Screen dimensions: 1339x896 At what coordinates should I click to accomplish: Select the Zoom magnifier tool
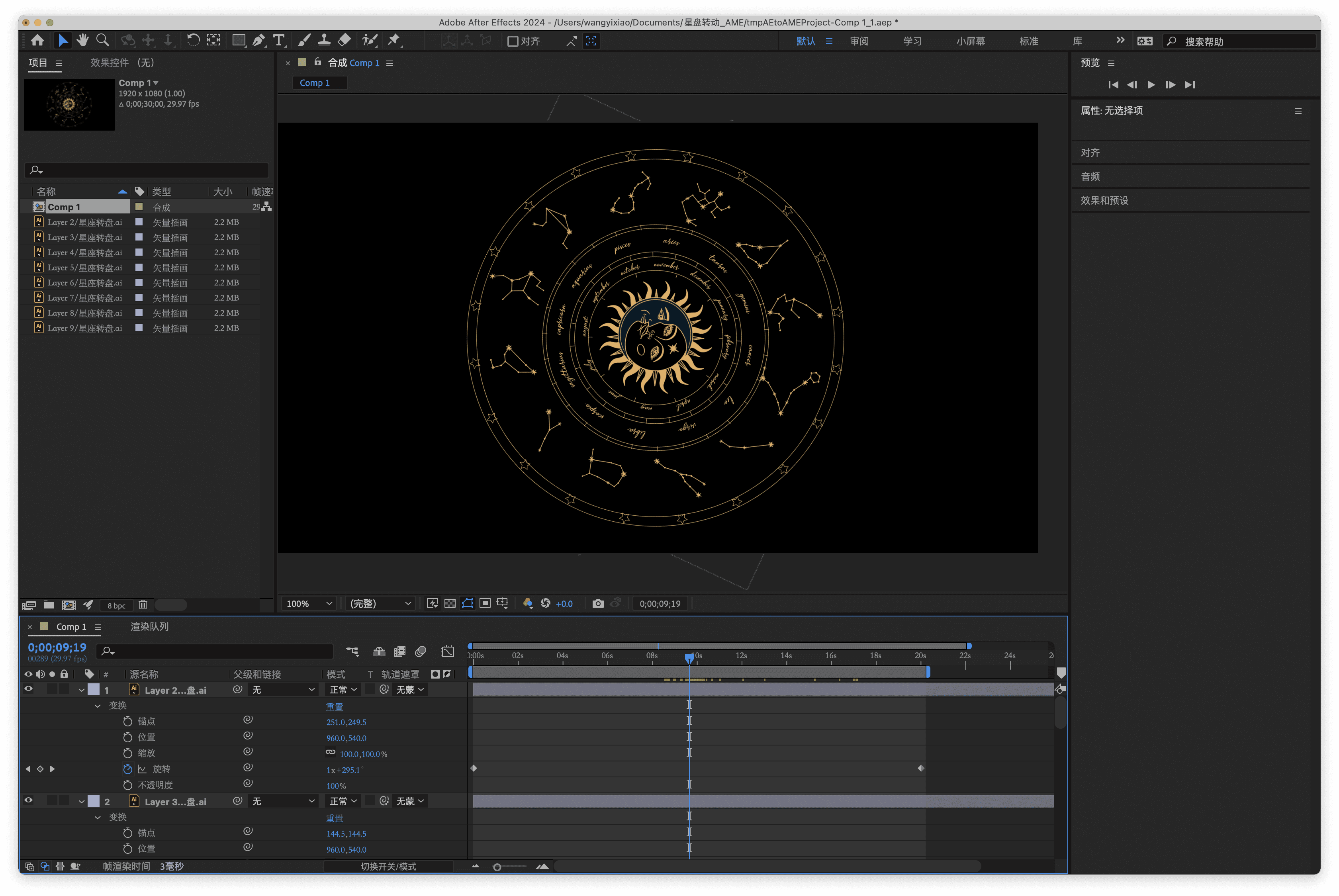pos(102,41)
